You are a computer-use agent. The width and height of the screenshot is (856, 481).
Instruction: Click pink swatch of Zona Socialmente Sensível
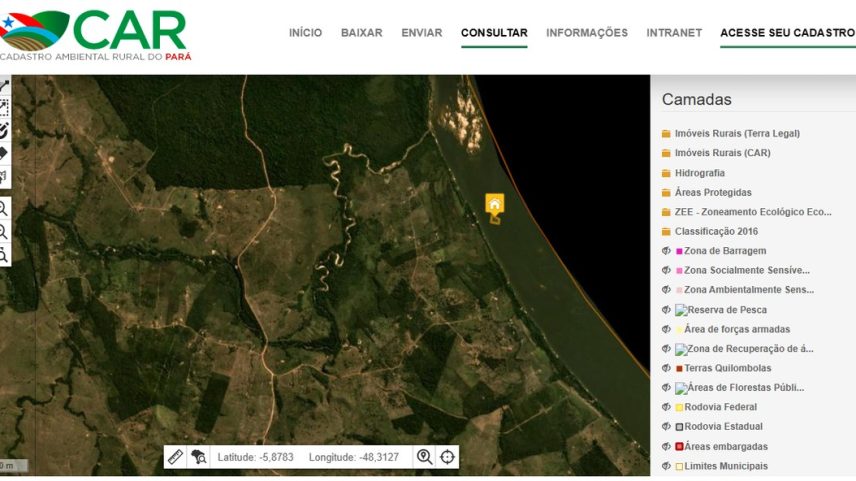(679, 271)
